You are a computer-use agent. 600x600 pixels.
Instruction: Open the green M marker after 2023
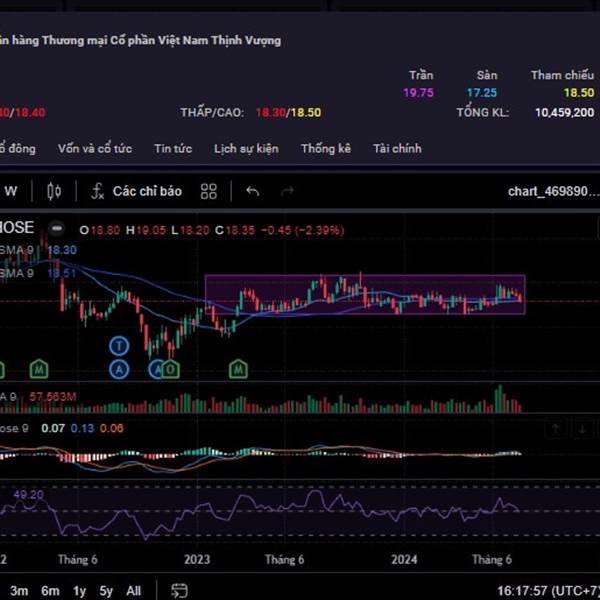click(238, 370)
